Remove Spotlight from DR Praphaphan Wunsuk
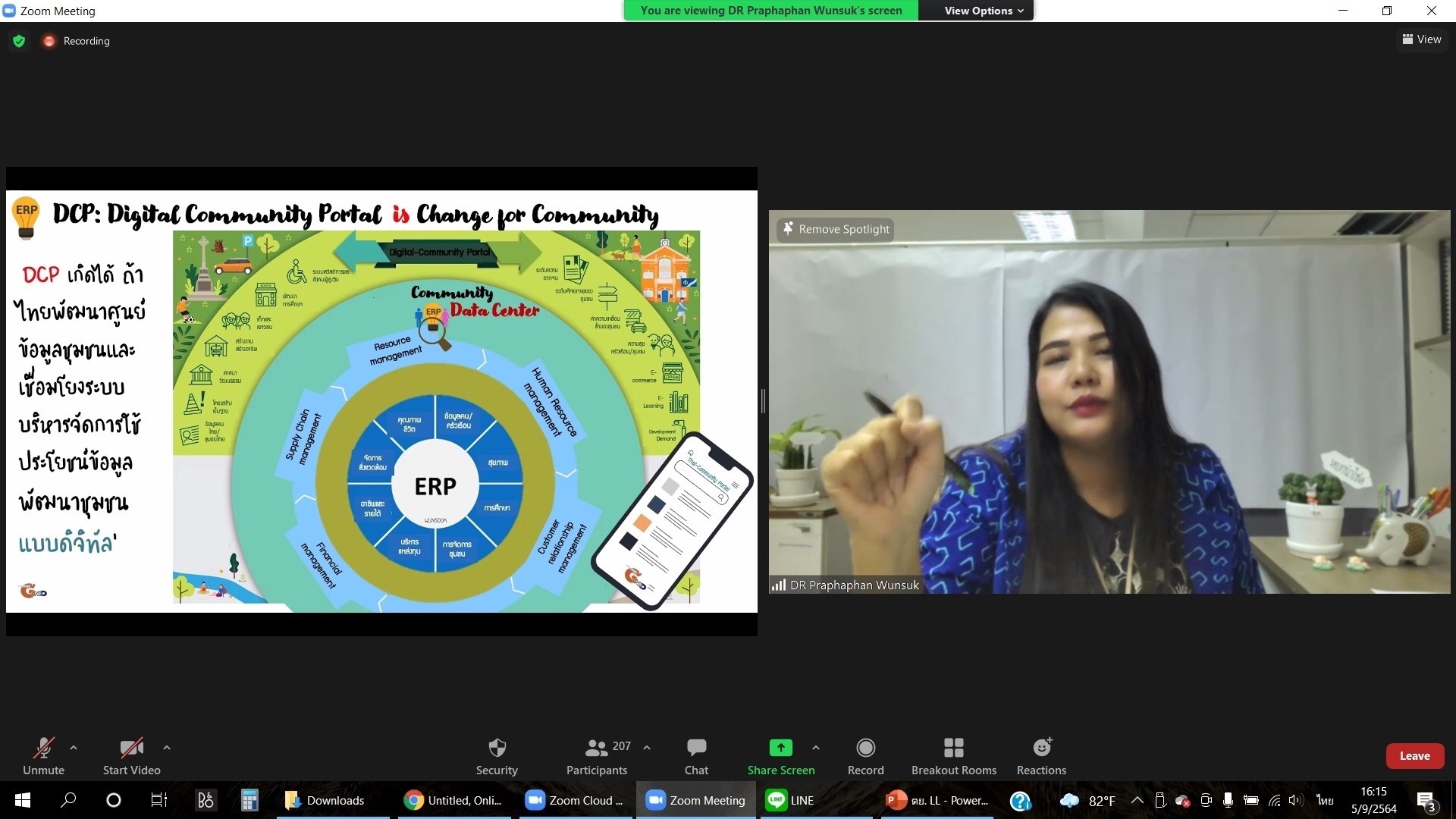1456x819 pixels. pos(834,229)
